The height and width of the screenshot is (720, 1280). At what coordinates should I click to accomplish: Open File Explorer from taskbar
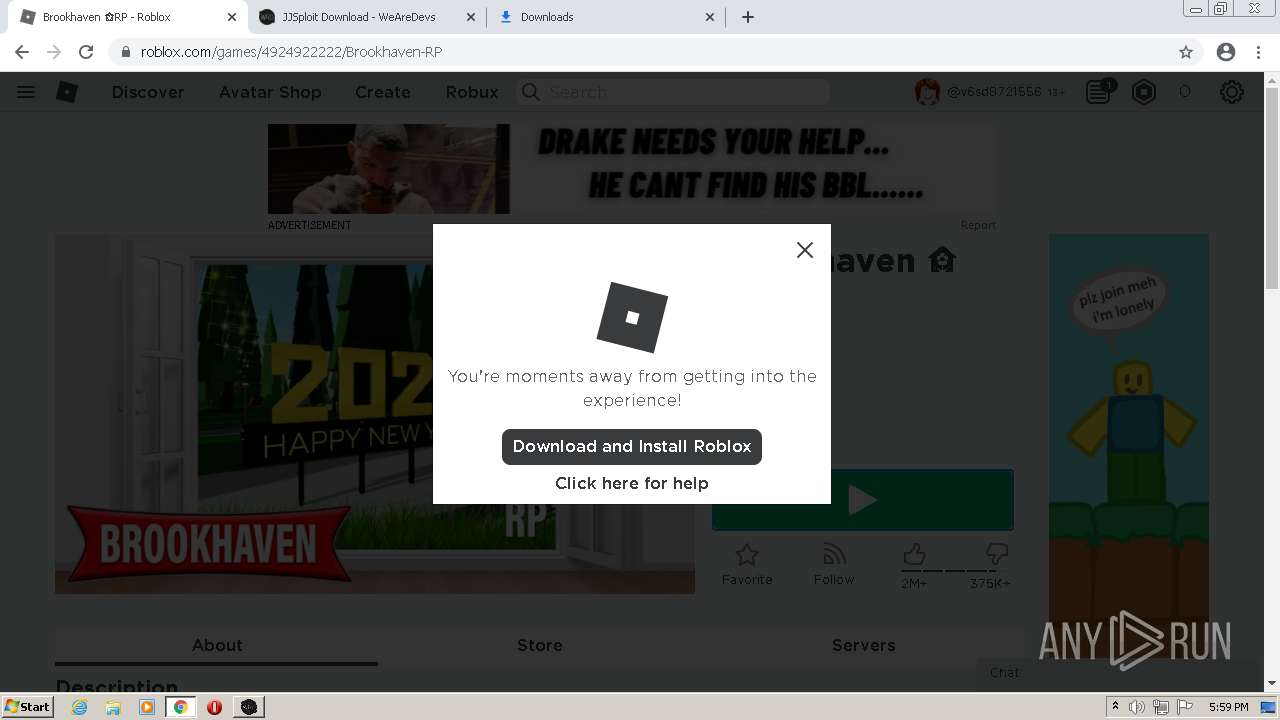pos(113,707)
